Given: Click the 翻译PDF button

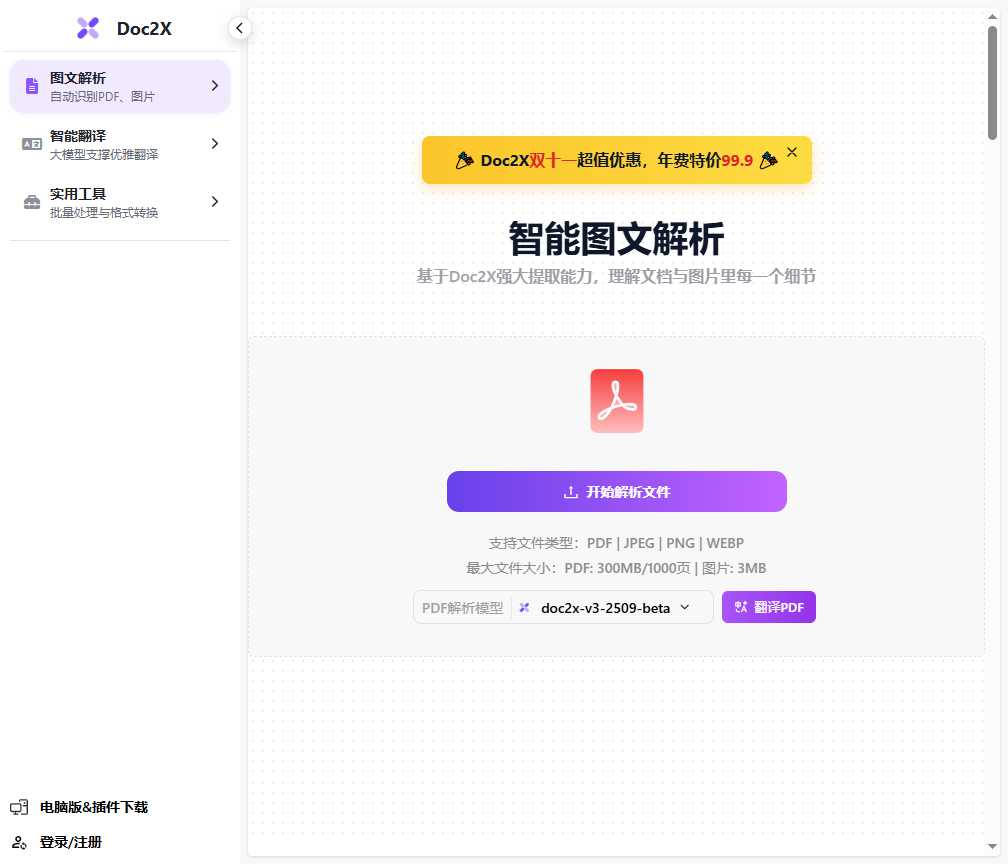Looking at the screenshot, I should pyautogui.click(x=769, y=607).
